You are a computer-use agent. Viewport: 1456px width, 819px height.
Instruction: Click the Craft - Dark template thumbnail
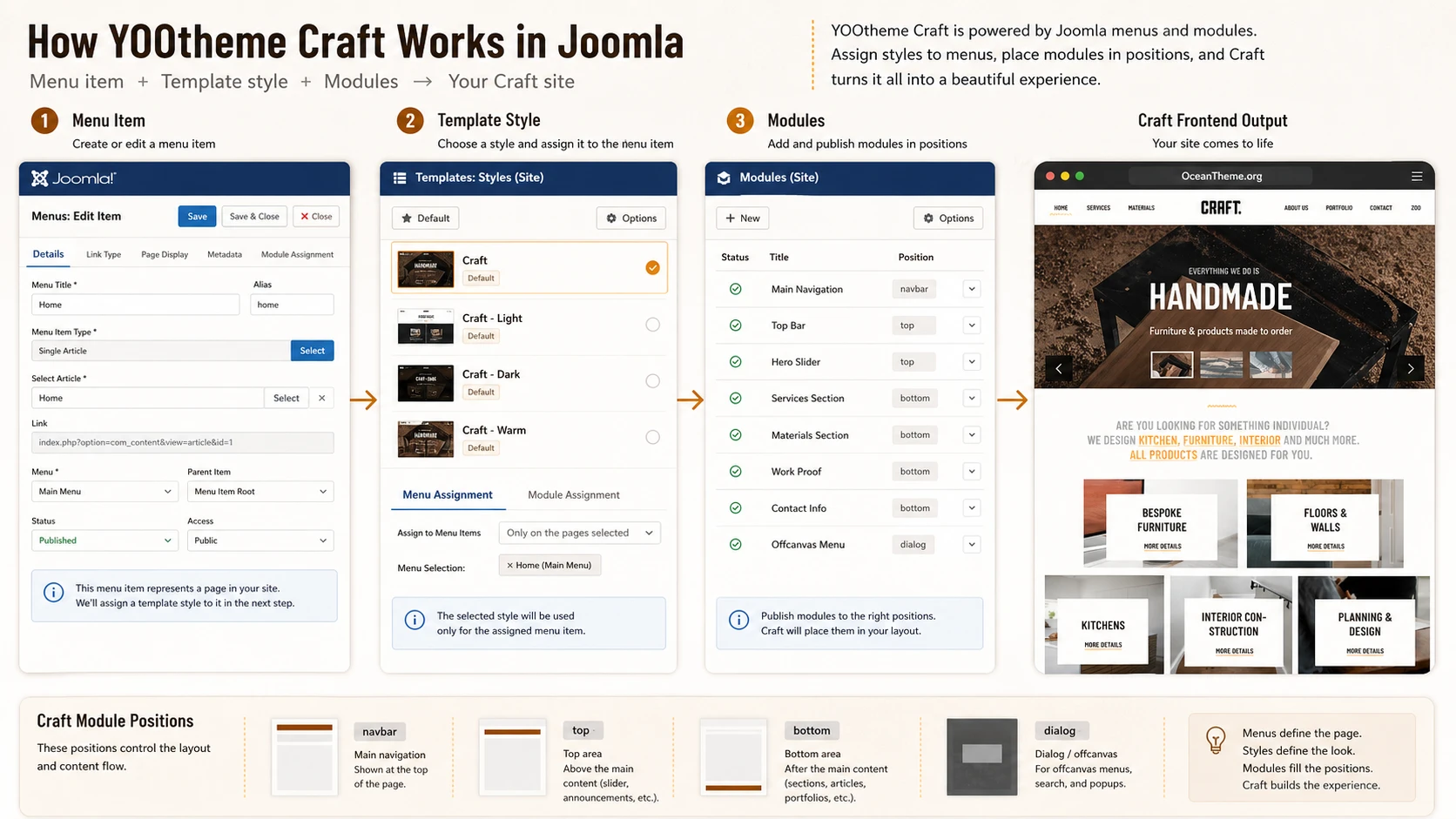click(426, 382)
